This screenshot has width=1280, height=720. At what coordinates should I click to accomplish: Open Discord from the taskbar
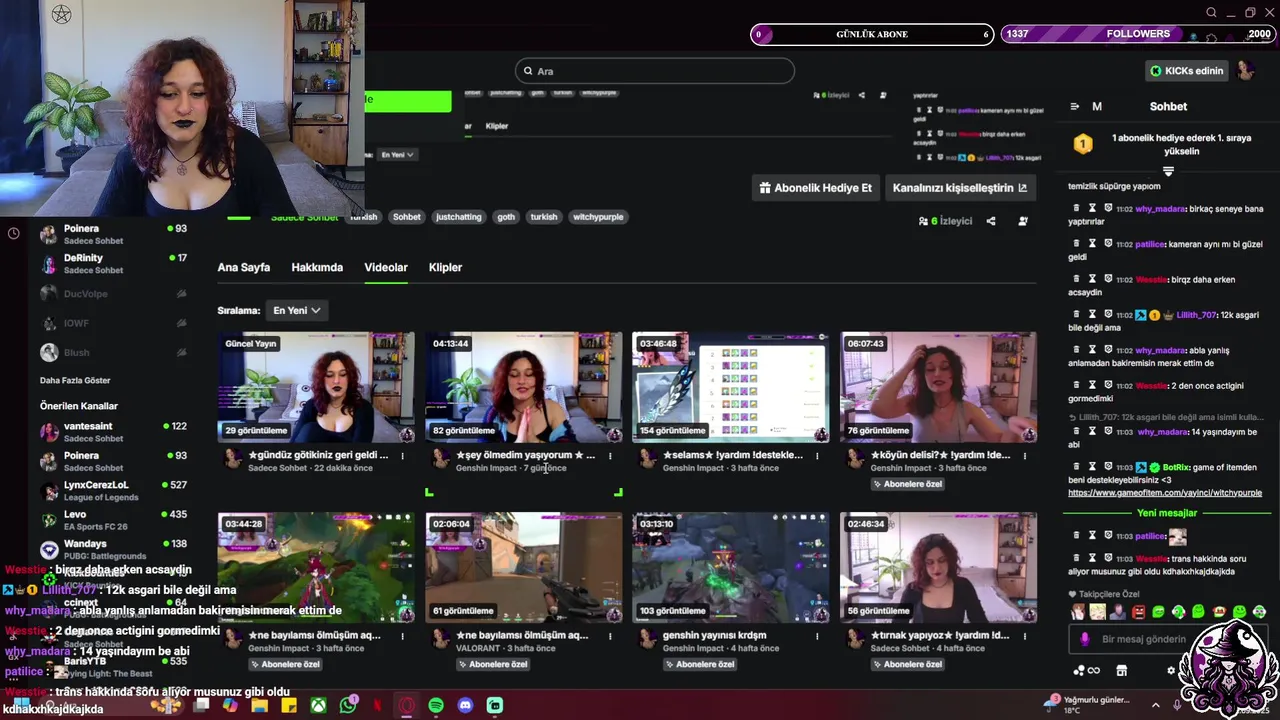pos(465,705)
